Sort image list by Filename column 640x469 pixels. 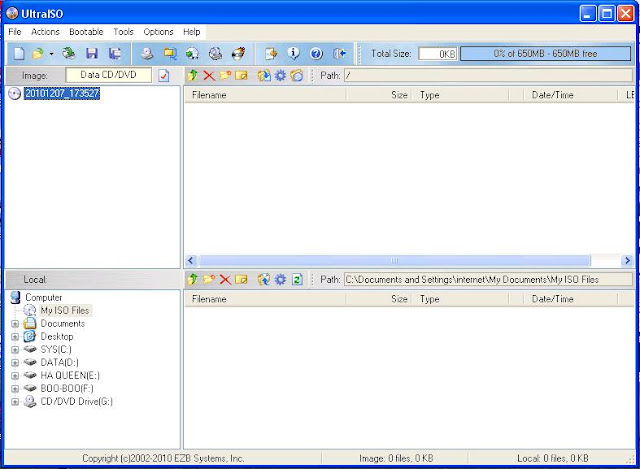click(265, 95)
